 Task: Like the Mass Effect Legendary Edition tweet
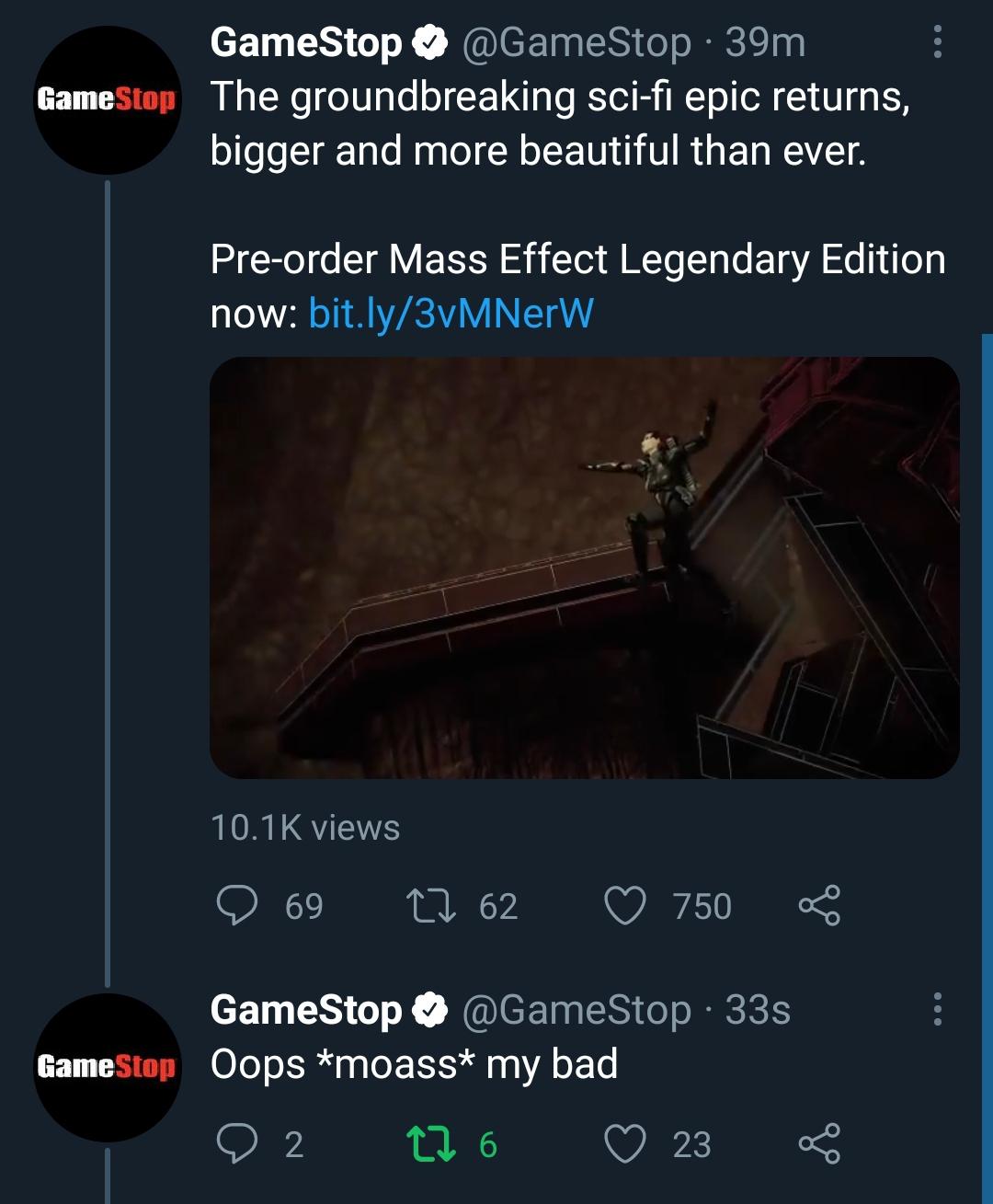click(x=625, y=905)
